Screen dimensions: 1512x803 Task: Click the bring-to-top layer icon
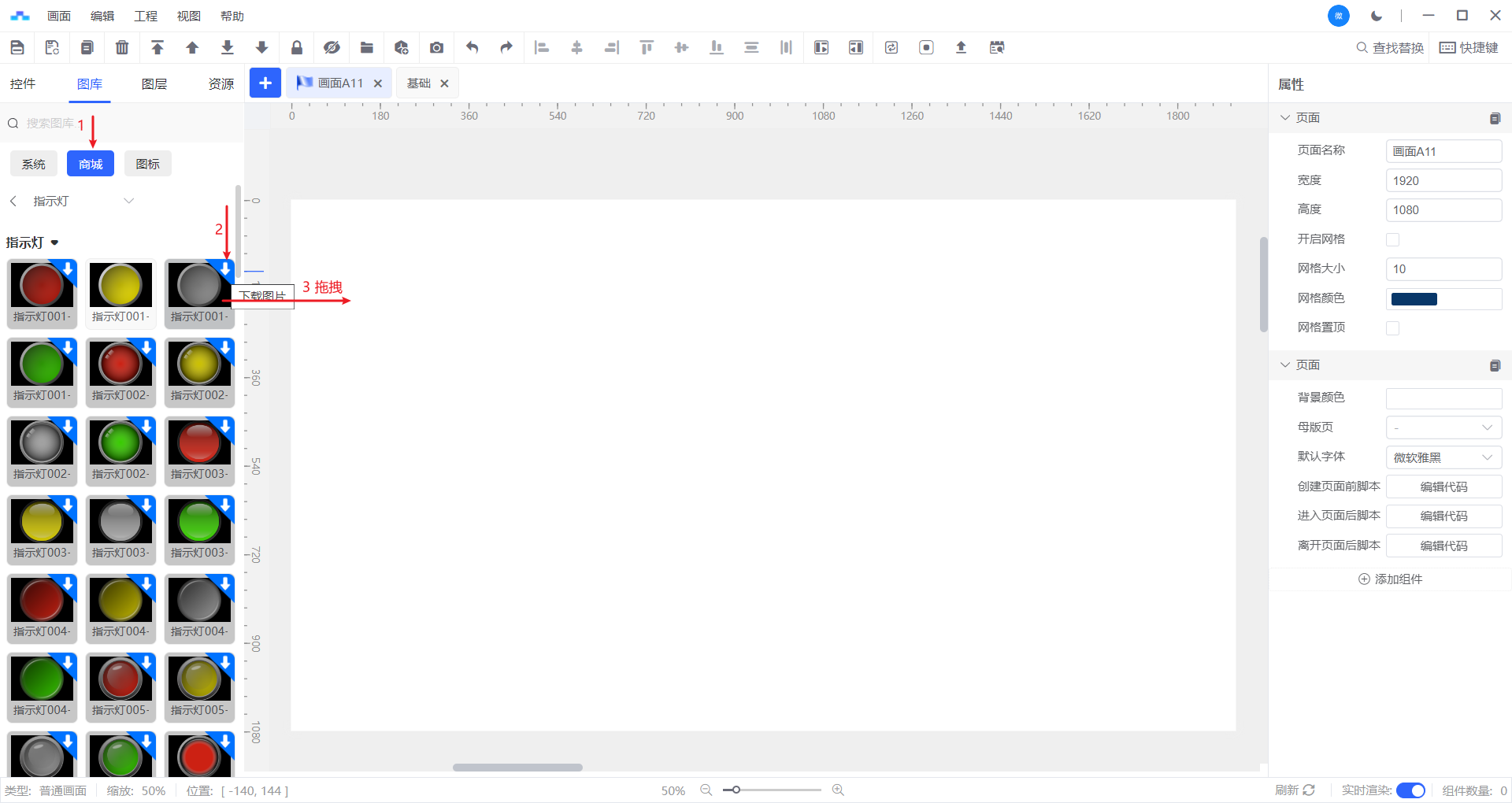click(x=157, y=48)
